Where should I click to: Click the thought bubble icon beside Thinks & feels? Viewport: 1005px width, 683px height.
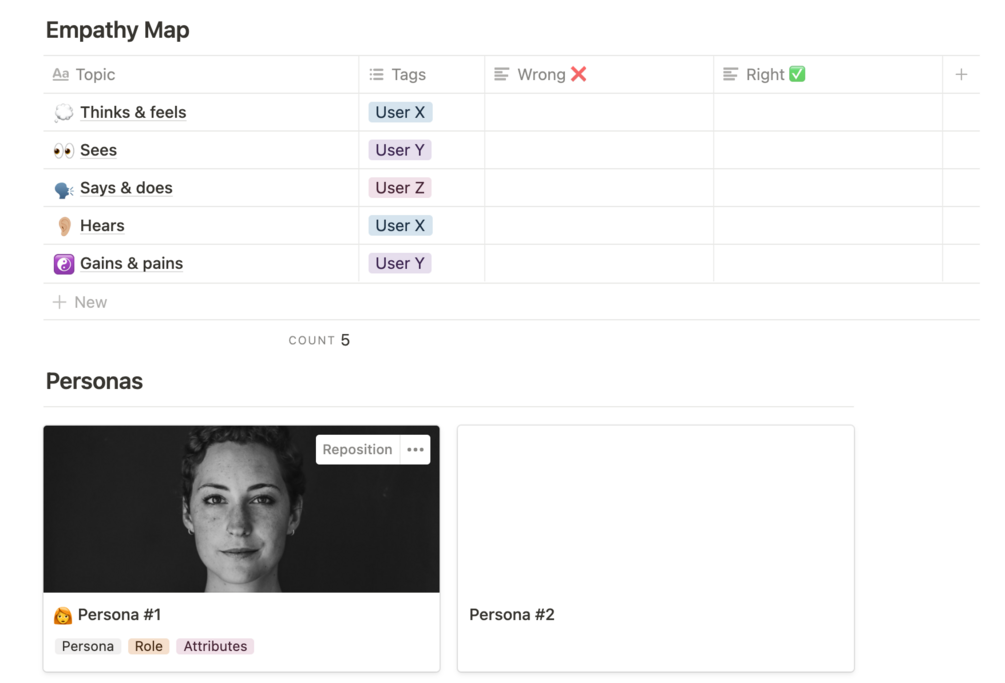[64, 113]
